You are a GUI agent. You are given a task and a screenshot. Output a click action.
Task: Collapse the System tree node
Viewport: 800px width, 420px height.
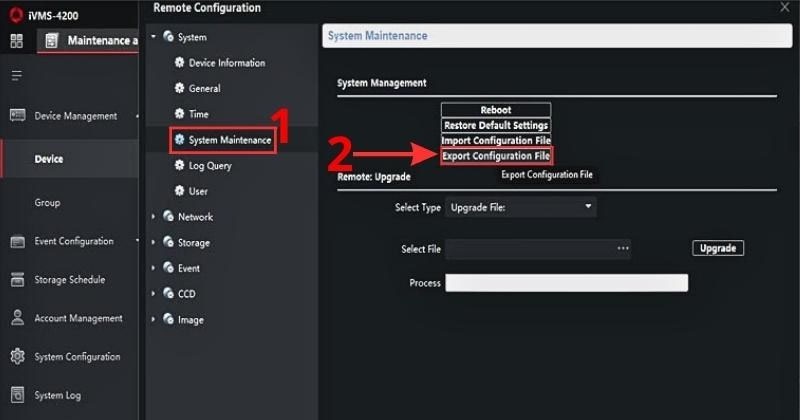click(153, 37)
